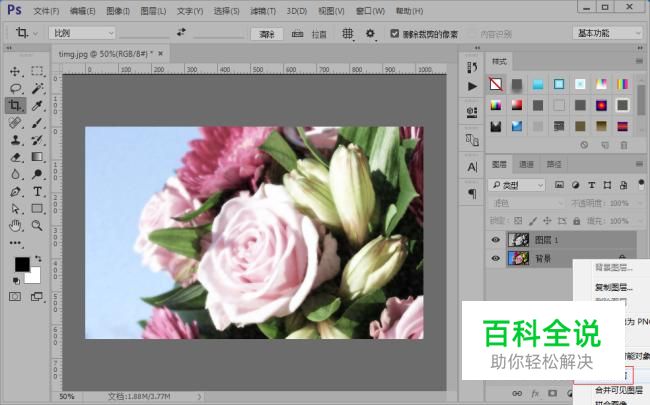Toggle shape layer filter icon

[x=607, y=185]
